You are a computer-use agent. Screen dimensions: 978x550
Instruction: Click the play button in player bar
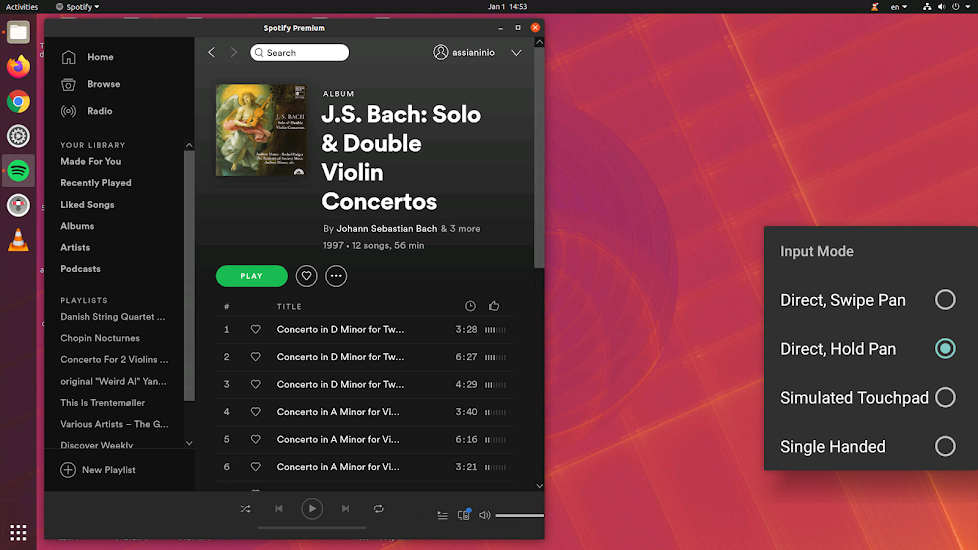(312, 509)
